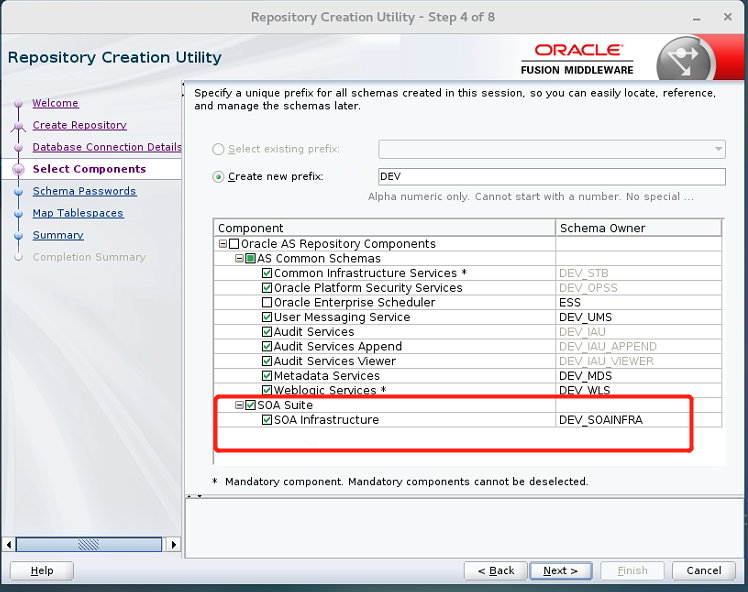Open Database Connection Details step
Viewport: 748px width, 592px height.
(107, 147)
